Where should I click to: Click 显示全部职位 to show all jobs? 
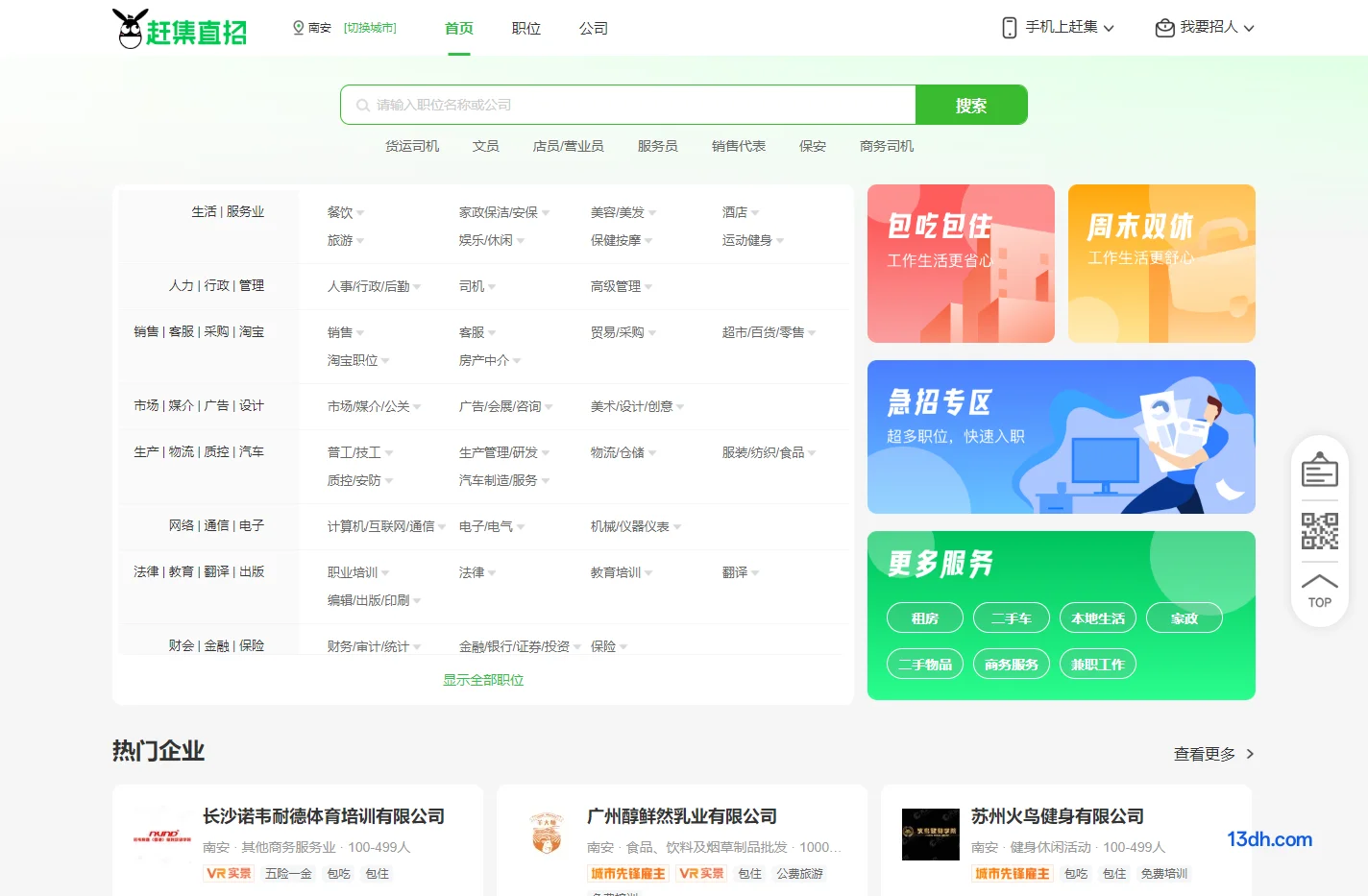tap(483, 680)
